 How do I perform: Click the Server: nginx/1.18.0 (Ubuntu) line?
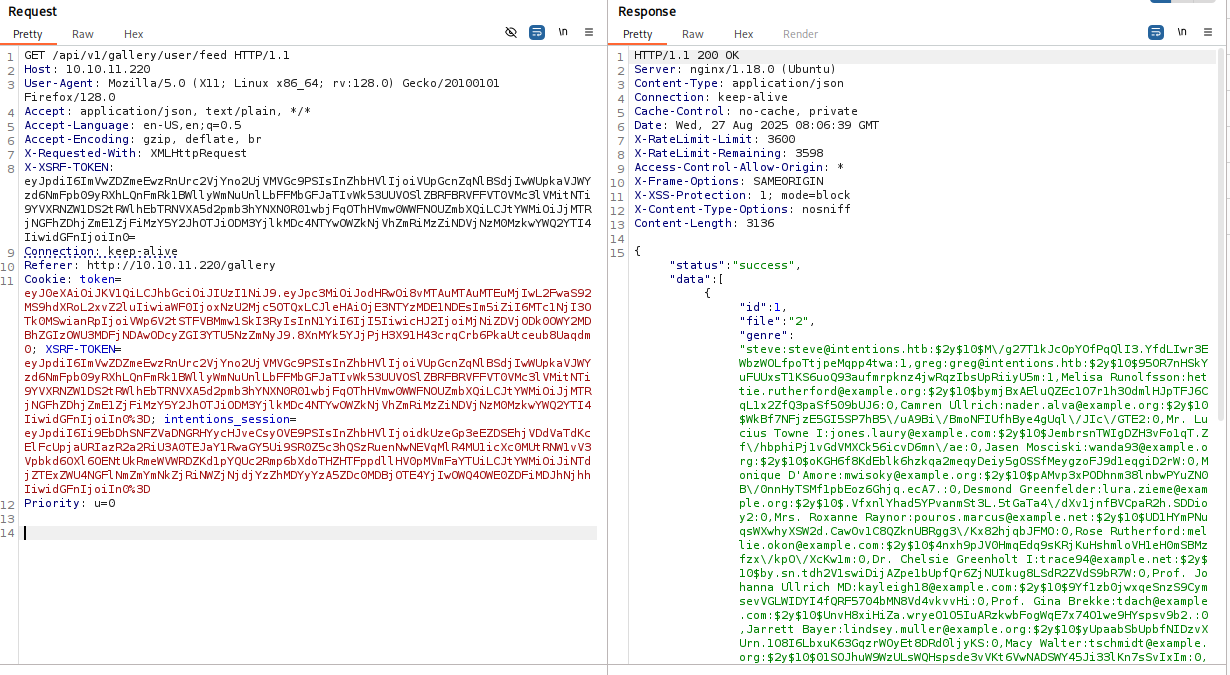[735, 69]
